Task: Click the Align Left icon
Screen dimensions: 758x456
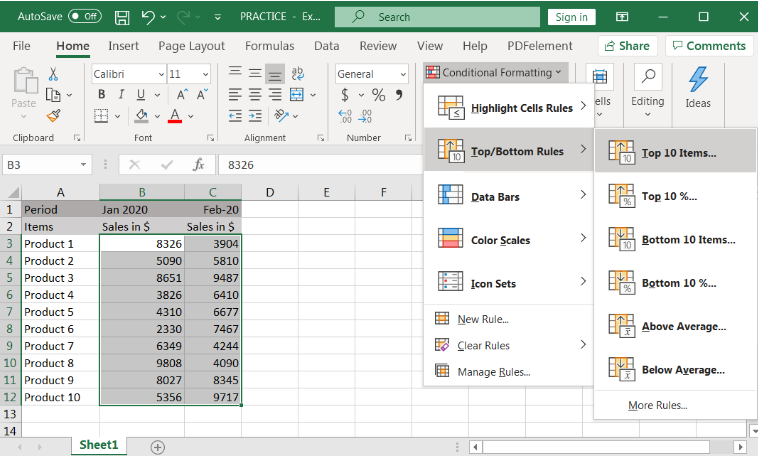Action: coord(235,95)
